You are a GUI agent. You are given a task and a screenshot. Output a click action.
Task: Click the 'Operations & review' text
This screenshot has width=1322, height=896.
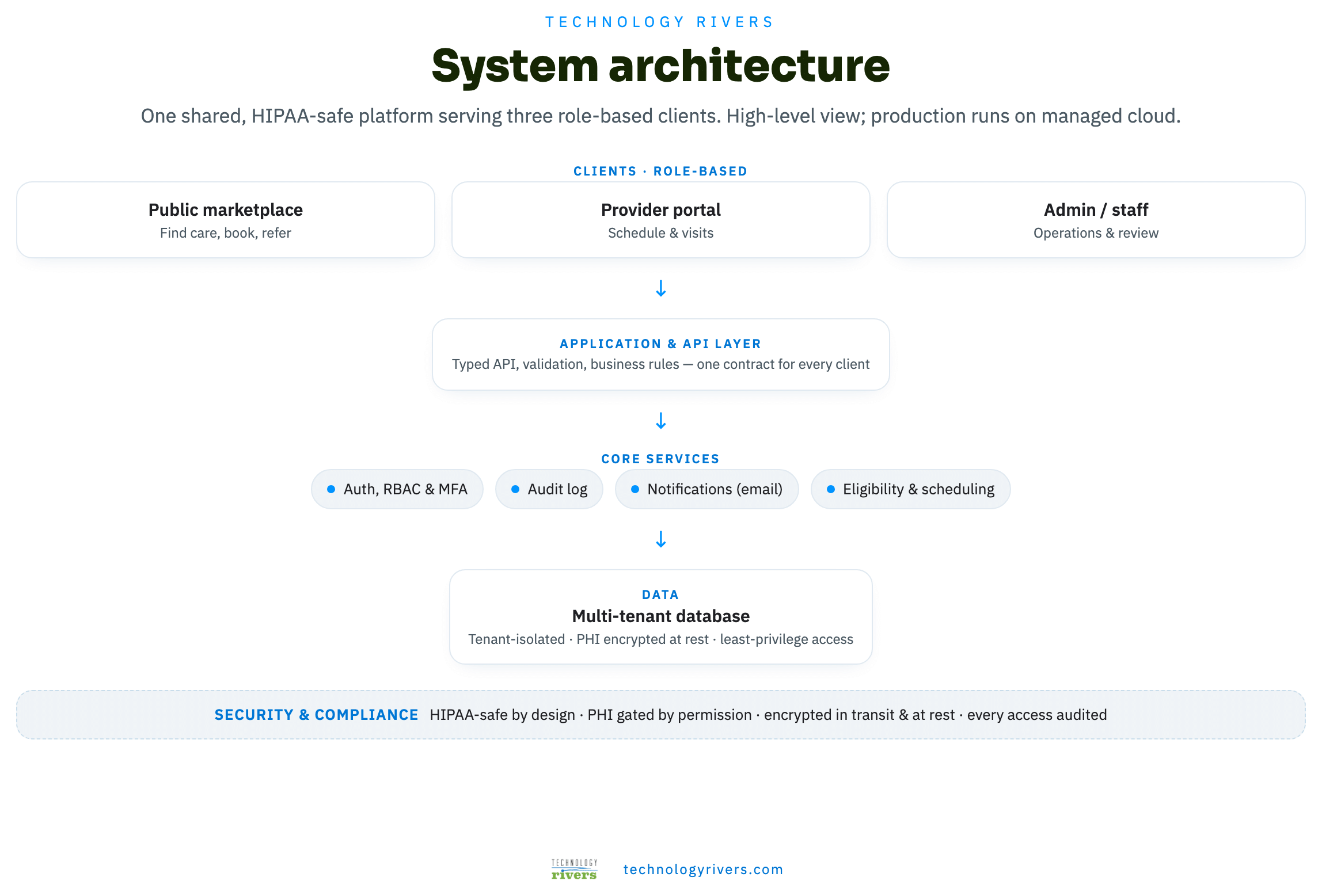[x=1096, y=233]
